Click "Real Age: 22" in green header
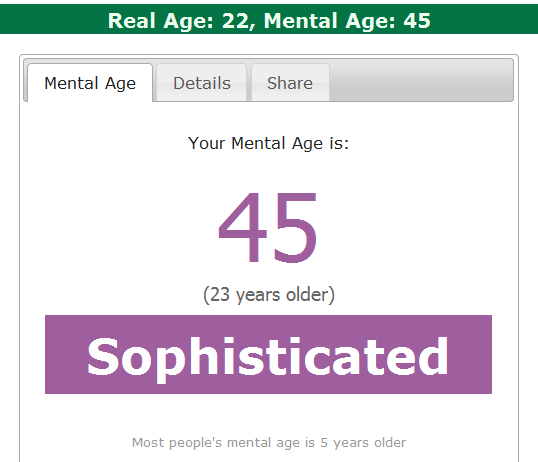Viewport: 538px width, 462px height. point(178,20)
